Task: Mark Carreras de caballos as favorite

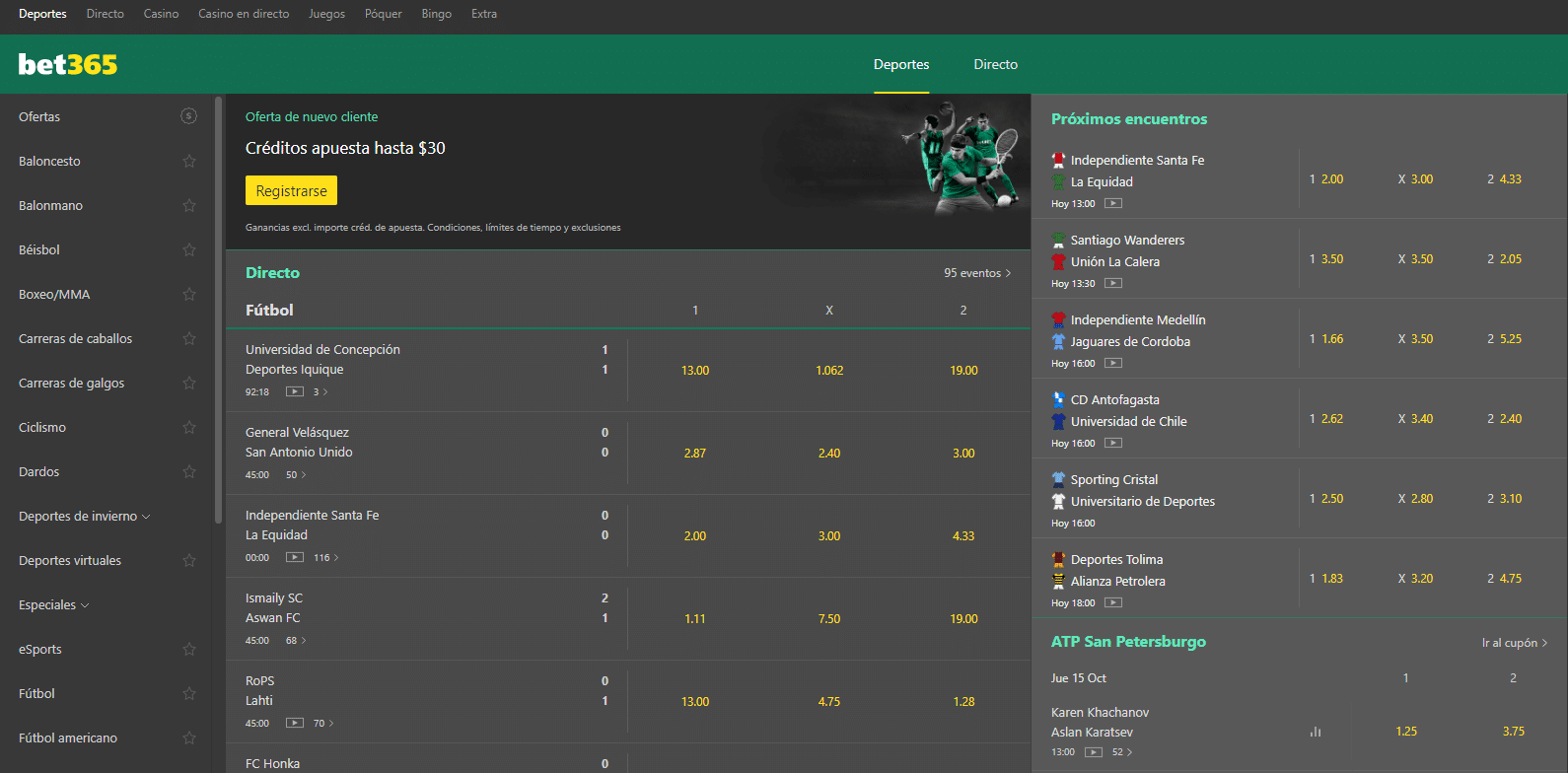Action: coord(189,338)
